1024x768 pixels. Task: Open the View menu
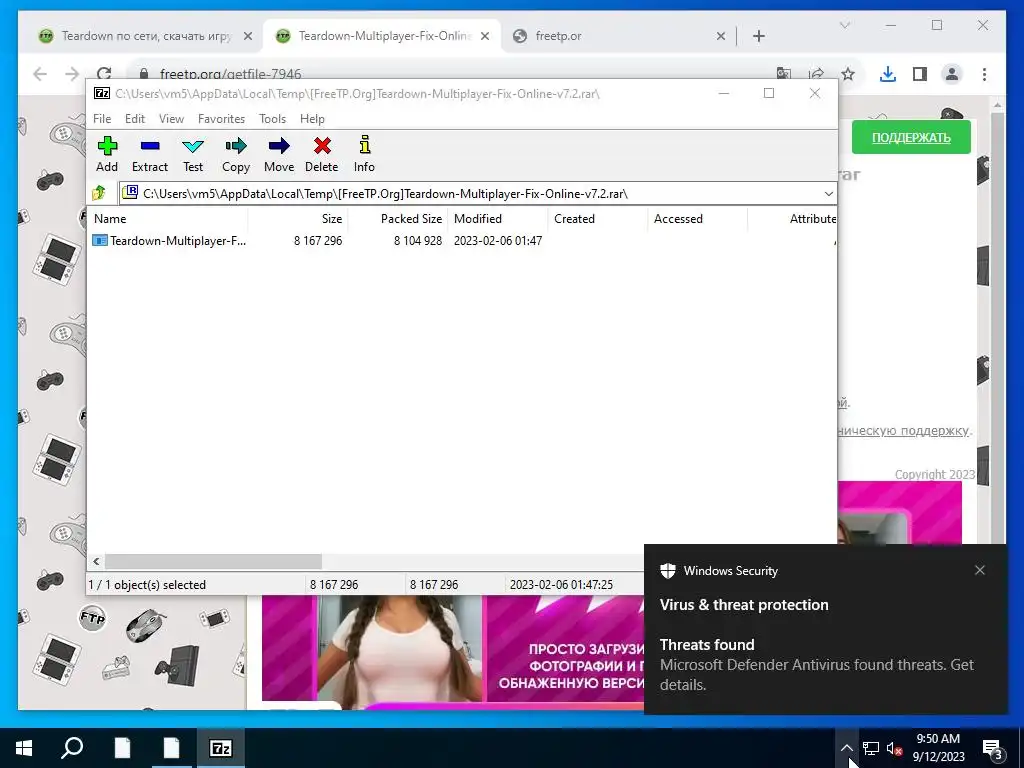click(x=171, y=119)
